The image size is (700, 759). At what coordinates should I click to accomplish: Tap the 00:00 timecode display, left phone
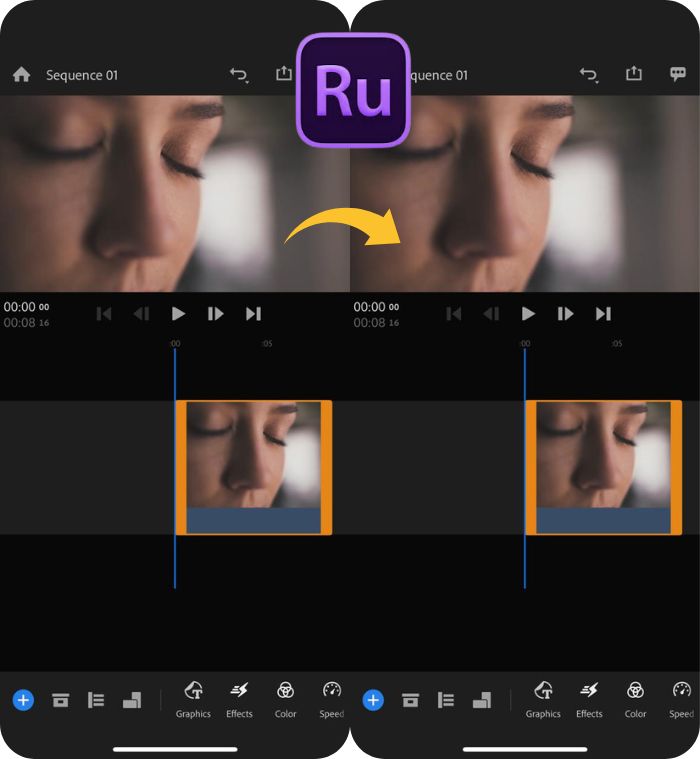click(26, 307)
